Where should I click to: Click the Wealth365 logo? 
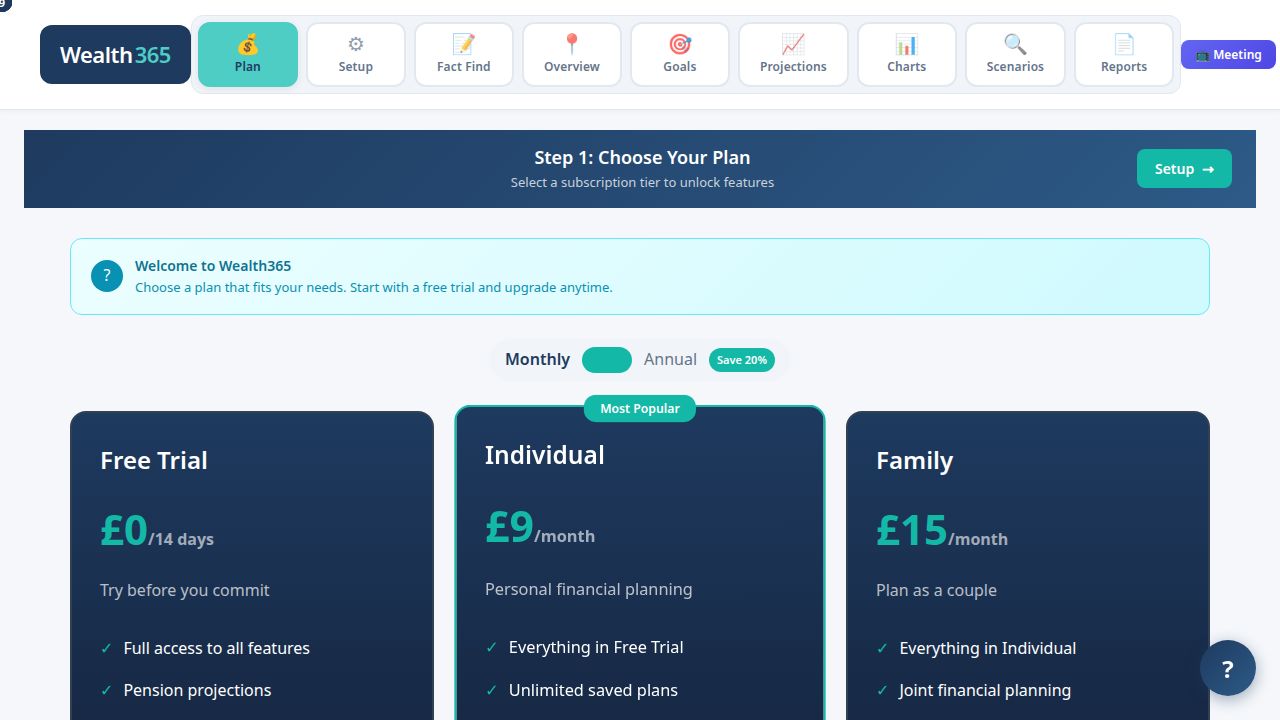(x=115, y=55)
